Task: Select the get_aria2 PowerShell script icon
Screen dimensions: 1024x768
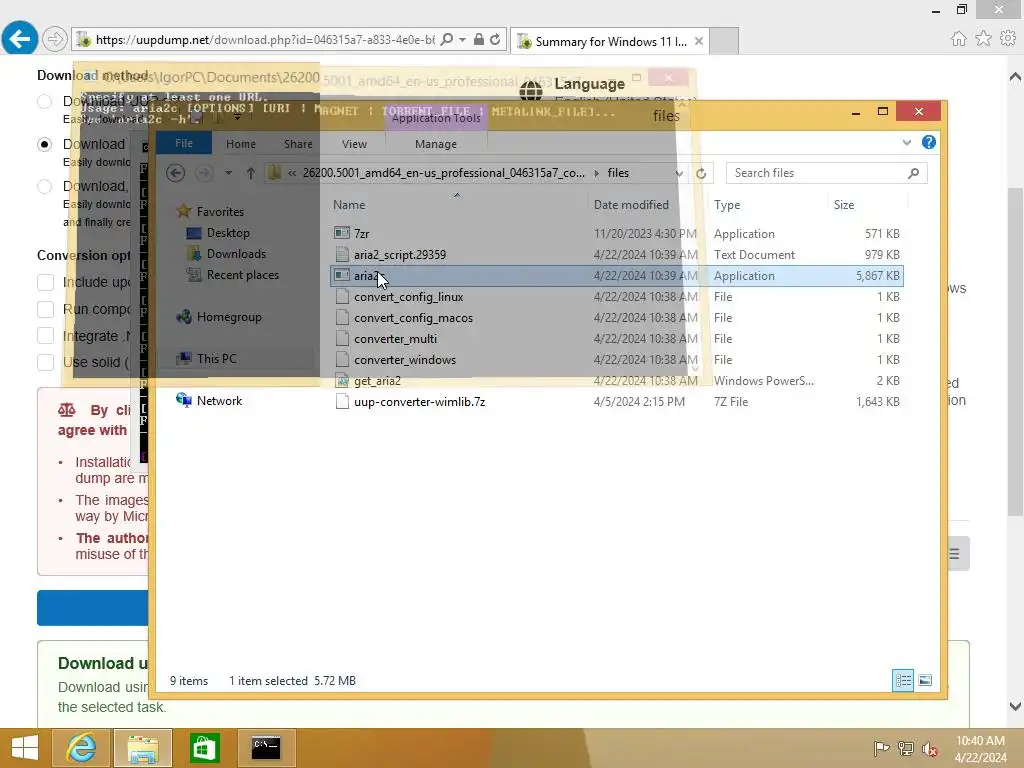Action: click(x=342, y=381)
